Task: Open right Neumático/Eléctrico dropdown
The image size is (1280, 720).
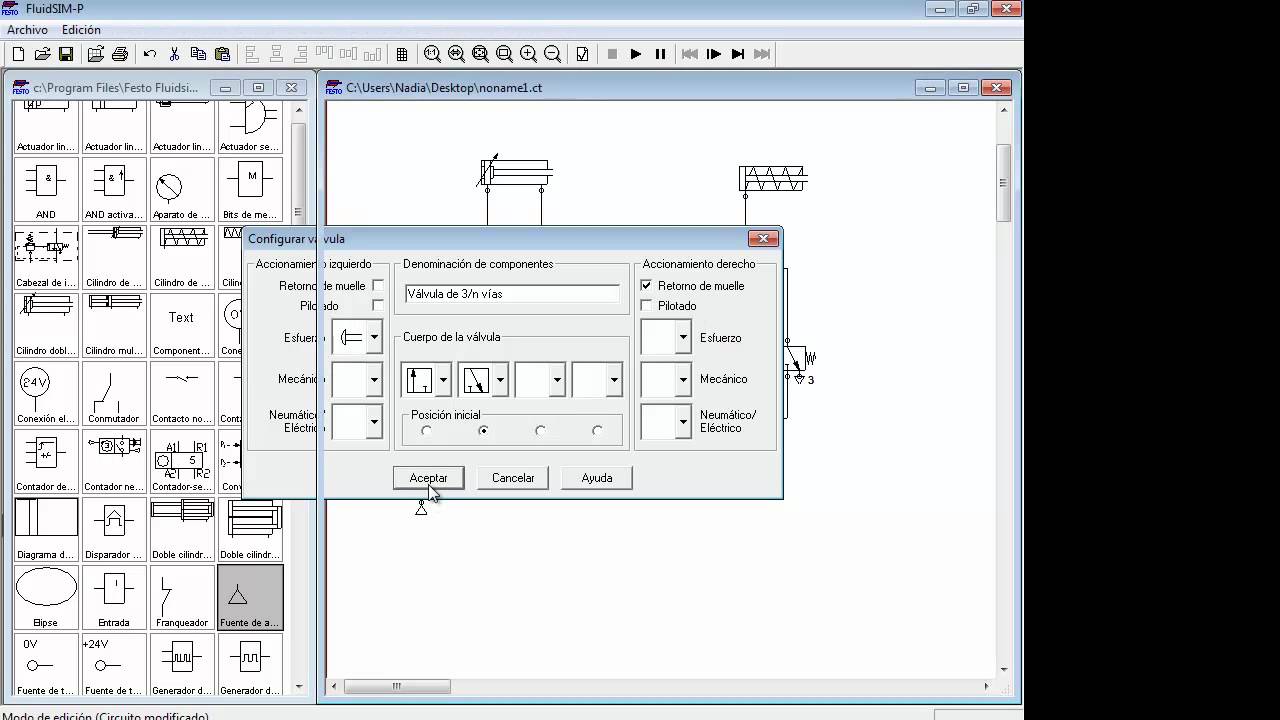Action: pos(683,421)
